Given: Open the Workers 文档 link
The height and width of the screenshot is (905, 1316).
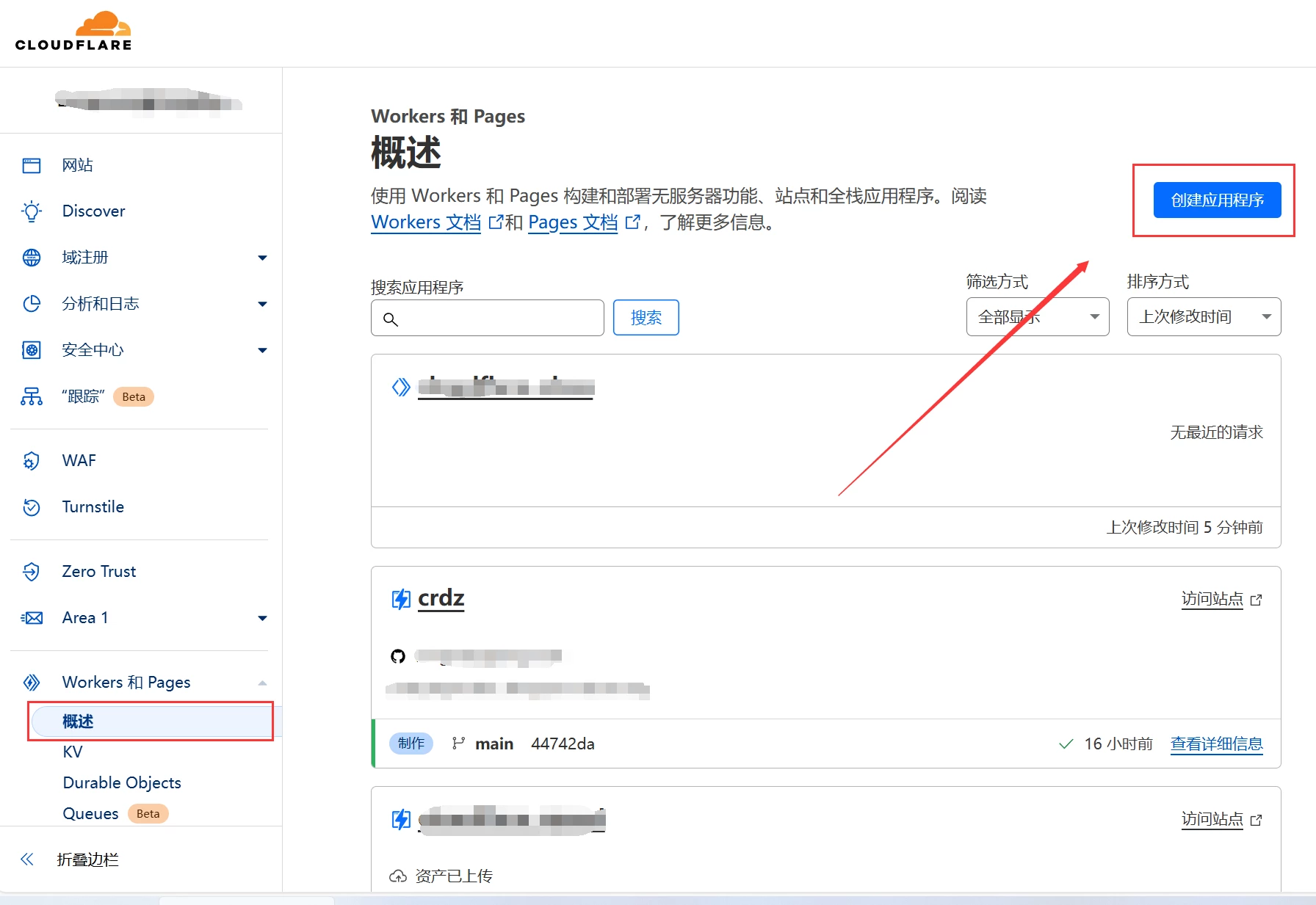Looking at the screenshot, I should click(x=425, y=222).
